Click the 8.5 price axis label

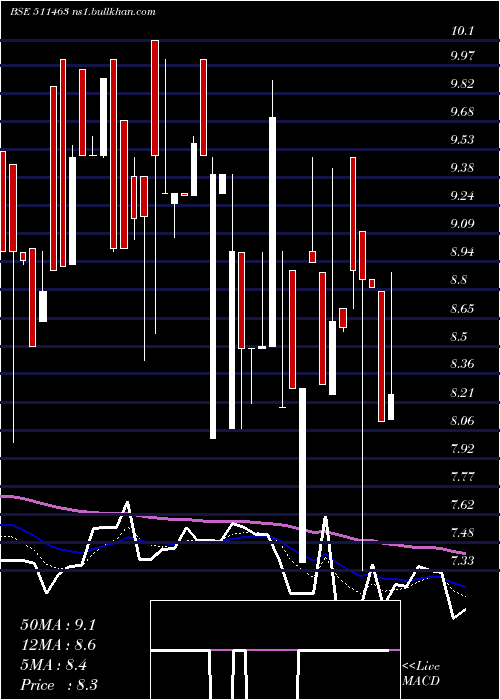coord(459,336)
